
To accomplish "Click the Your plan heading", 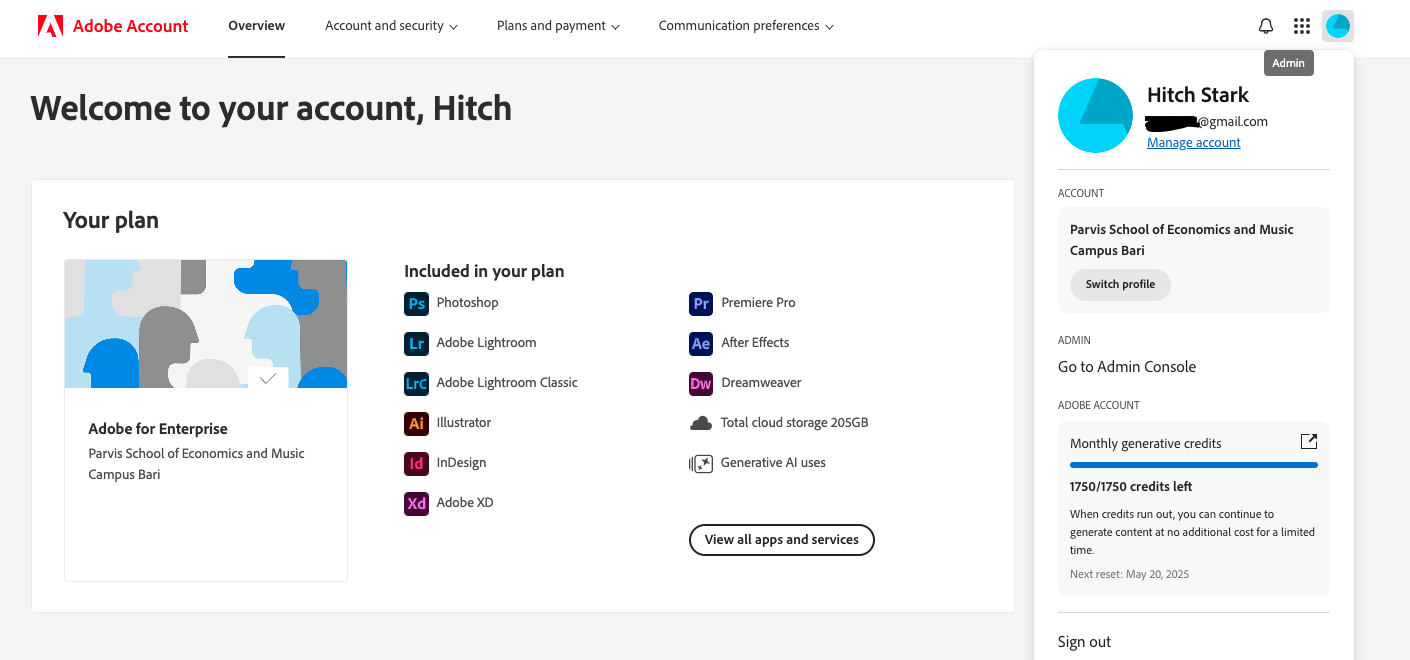I will 111,221.
